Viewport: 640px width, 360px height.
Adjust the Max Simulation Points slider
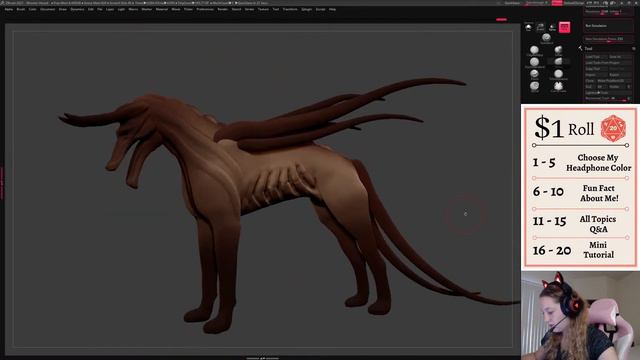[x=608, y=39]
